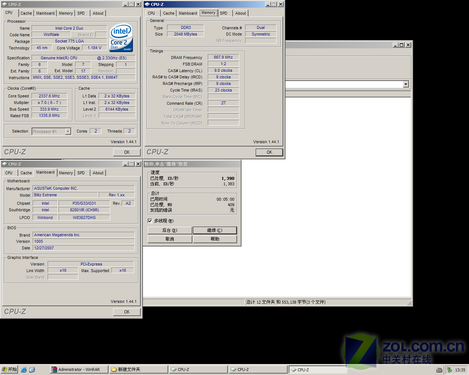Viewport: 469px width, 375px height.
Task: Click the leftmost system tray icon
Action: (x=439, y=370)
